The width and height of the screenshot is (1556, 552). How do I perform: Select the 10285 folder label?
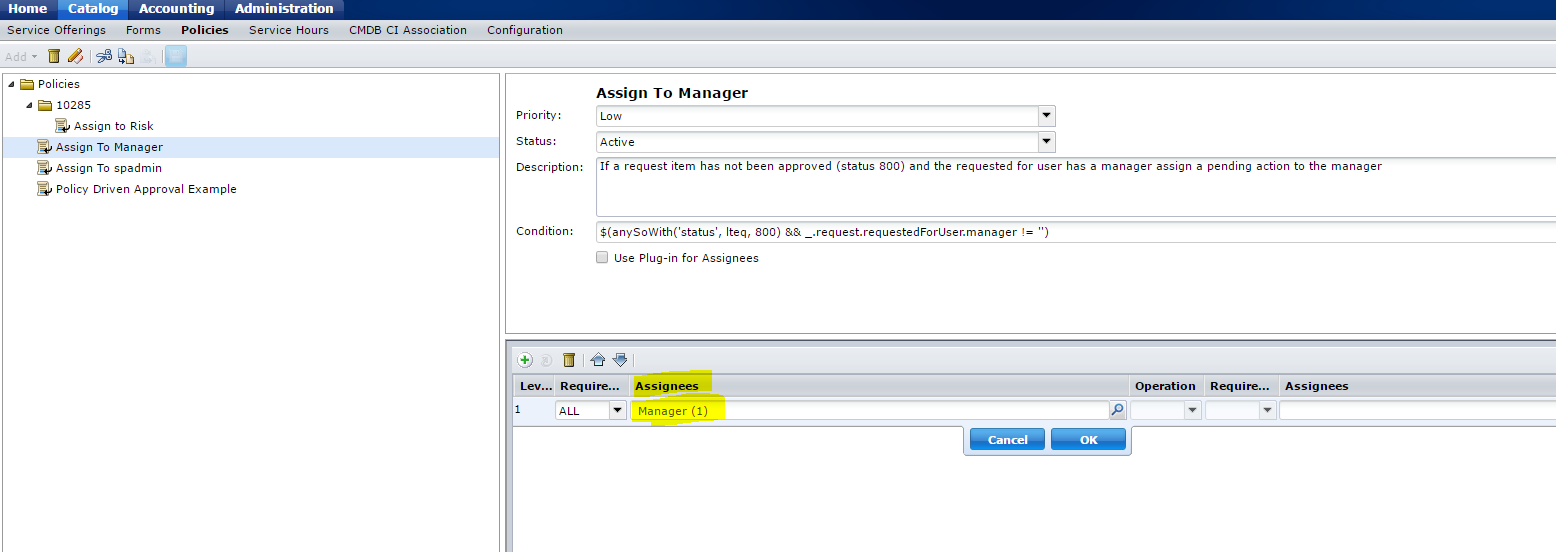(x=74, y=105)
